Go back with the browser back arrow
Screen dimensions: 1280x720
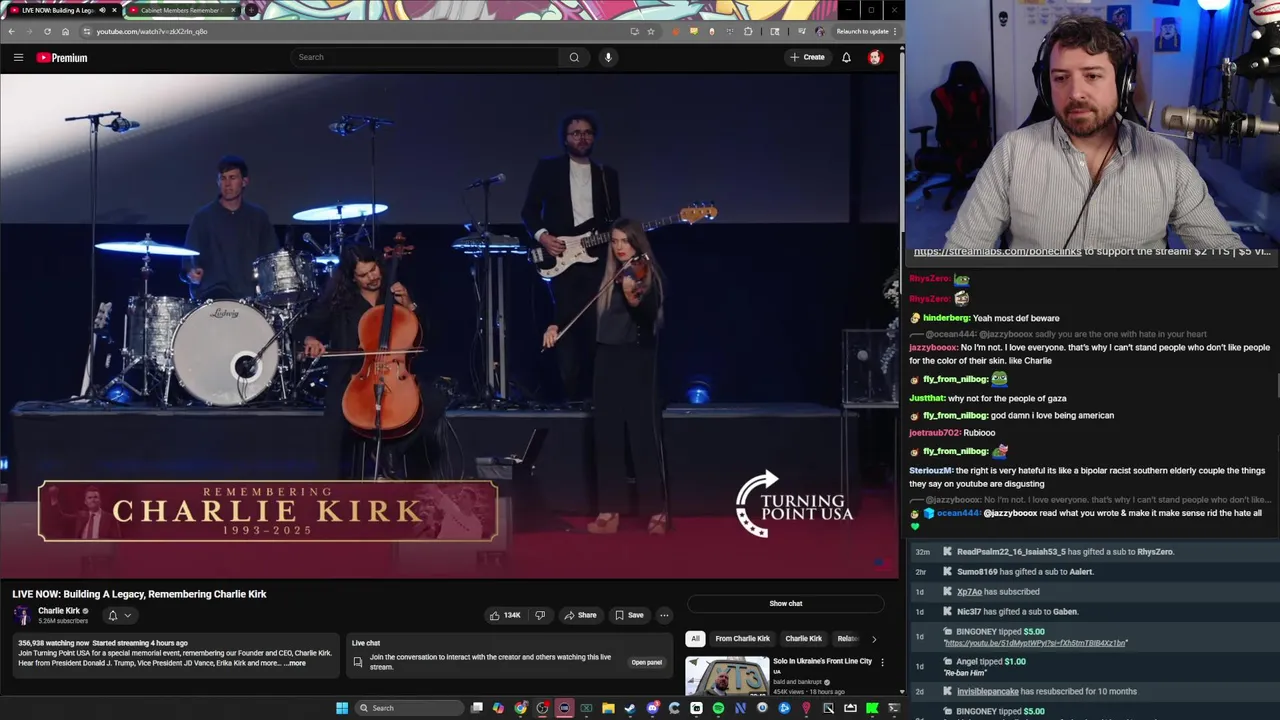click(x=11, y=31)
